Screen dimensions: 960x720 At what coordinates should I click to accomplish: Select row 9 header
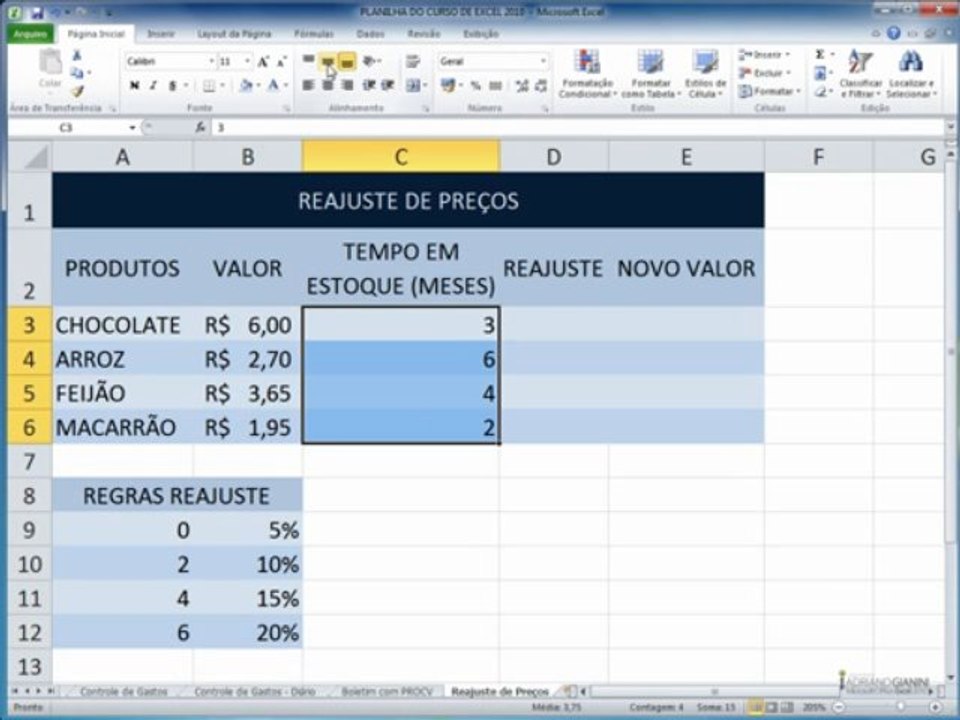29,530
